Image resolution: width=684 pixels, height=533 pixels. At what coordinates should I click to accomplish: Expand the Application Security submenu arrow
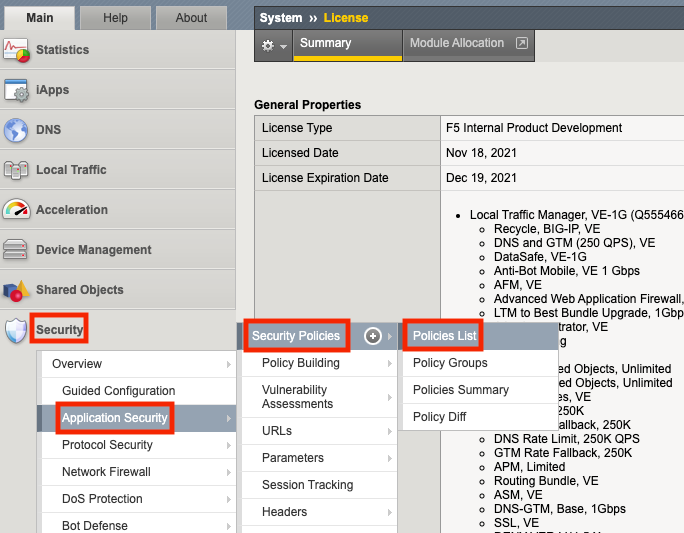pos(229,418)
